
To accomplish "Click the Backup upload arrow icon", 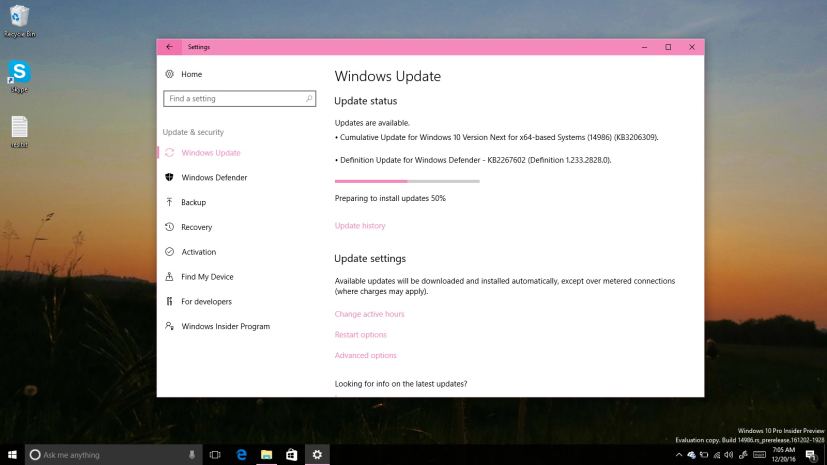I will pos(169,202).
